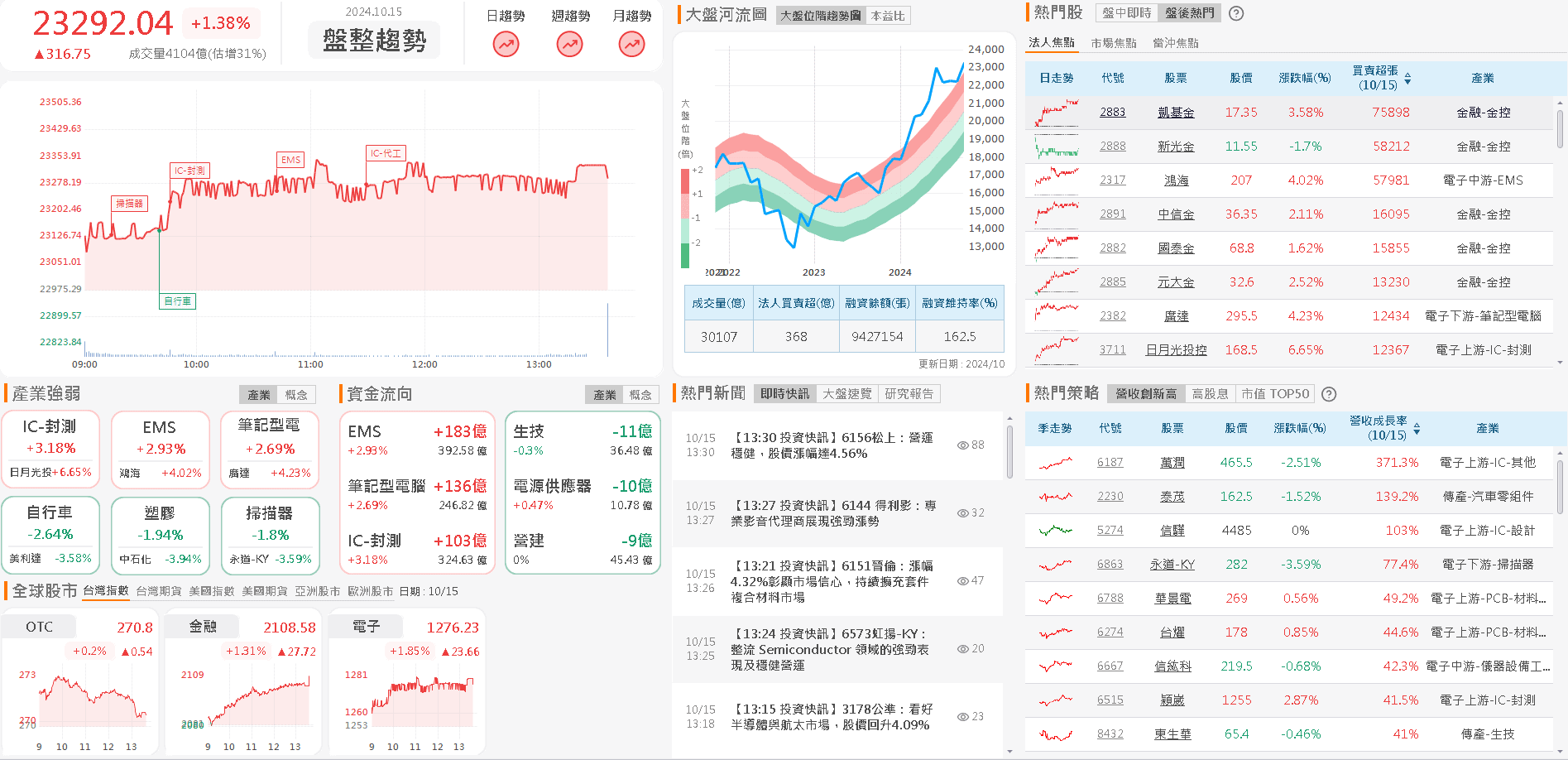Click the news list scrollbar thumb
The image size is (1568, 760).
1009,450
